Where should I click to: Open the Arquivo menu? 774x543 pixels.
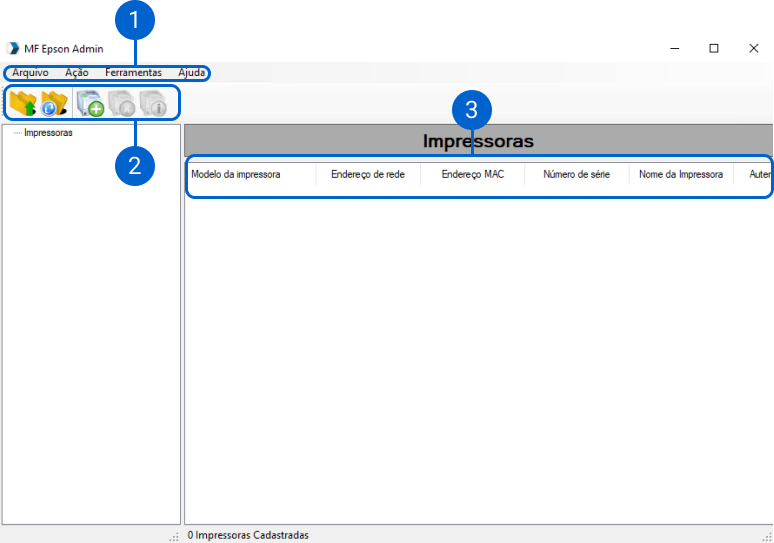click(x=30, y=73)
